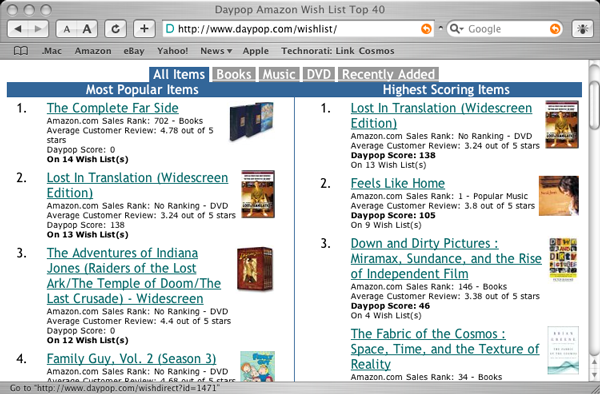
Task: Click the 'Most Popular Items' heading
Action: (142, 90)
